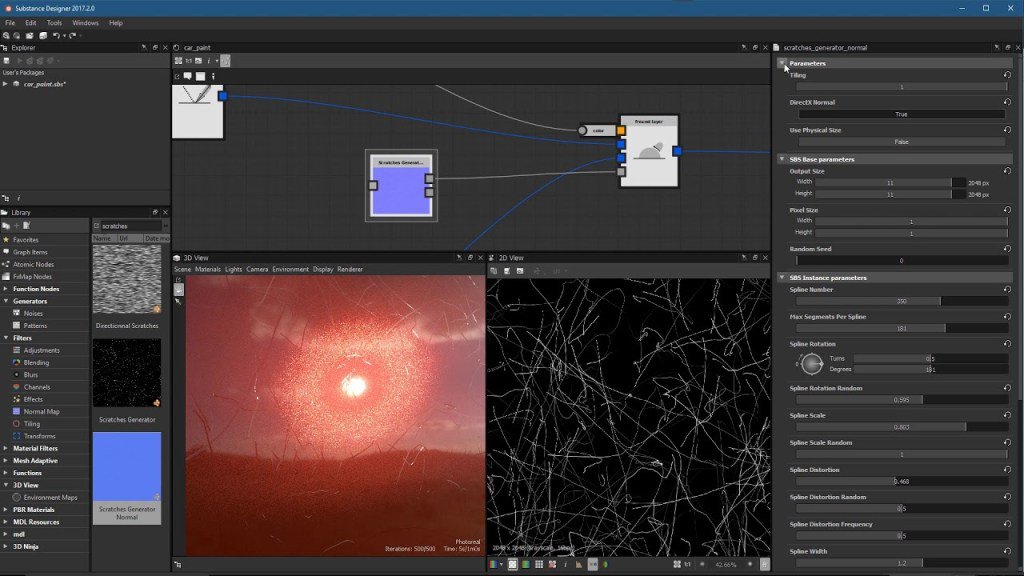
Task: Open the Tools menu
Action: coord(55,22)
